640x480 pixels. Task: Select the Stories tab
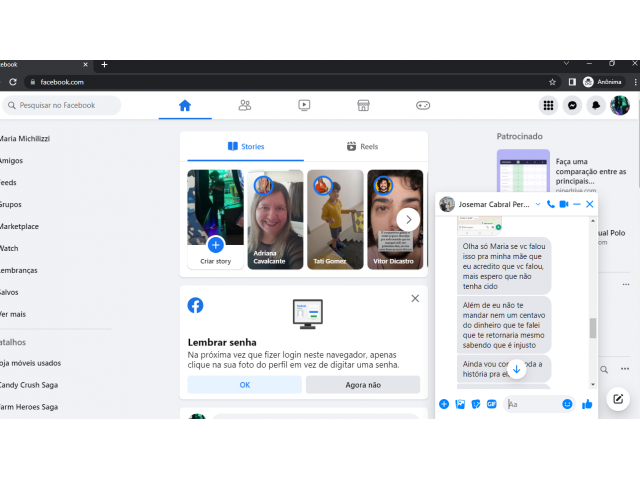pyautogui.click(x=246, y=146)
